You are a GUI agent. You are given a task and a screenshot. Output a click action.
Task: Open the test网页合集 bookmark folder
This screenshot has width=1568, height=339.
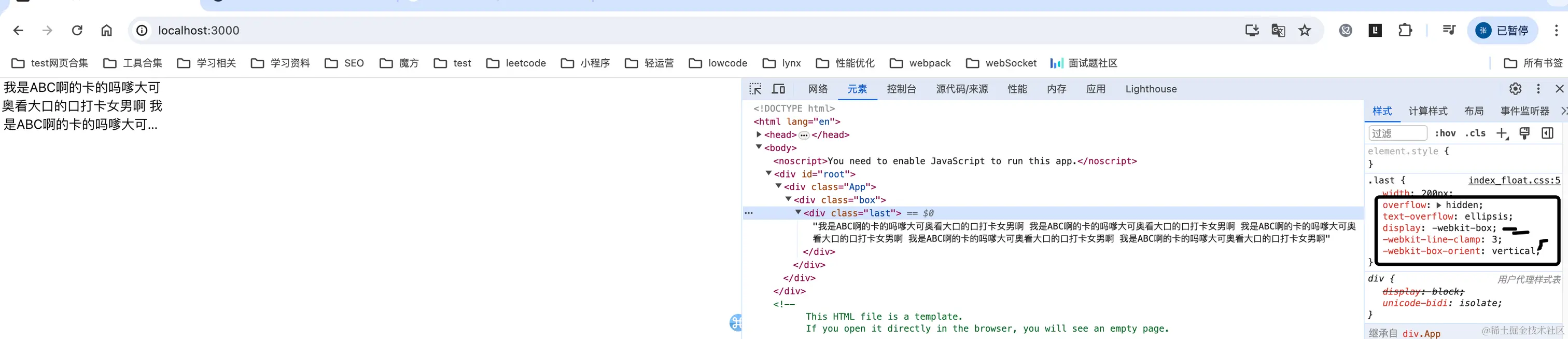pyautogui.click(x=50, y=63)
